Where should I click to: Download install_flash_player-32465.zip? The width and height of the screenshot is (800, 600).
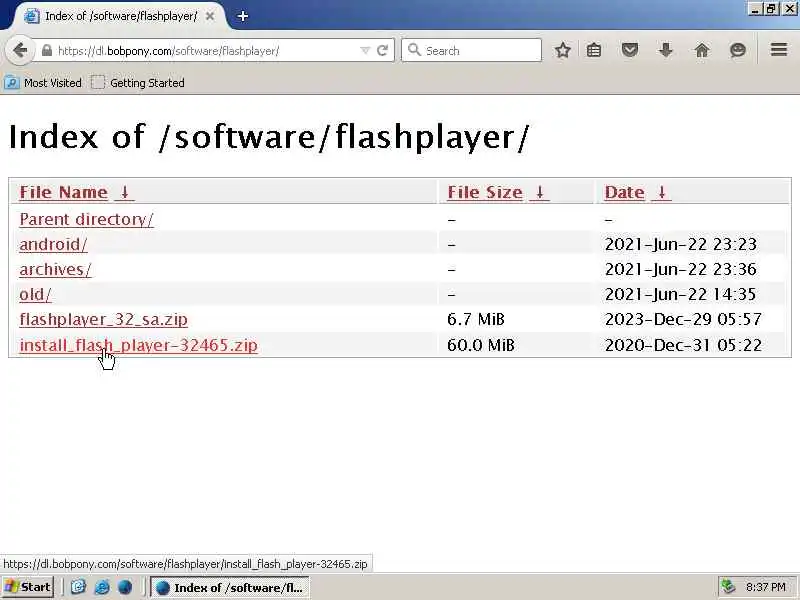(x=139, y=345)
